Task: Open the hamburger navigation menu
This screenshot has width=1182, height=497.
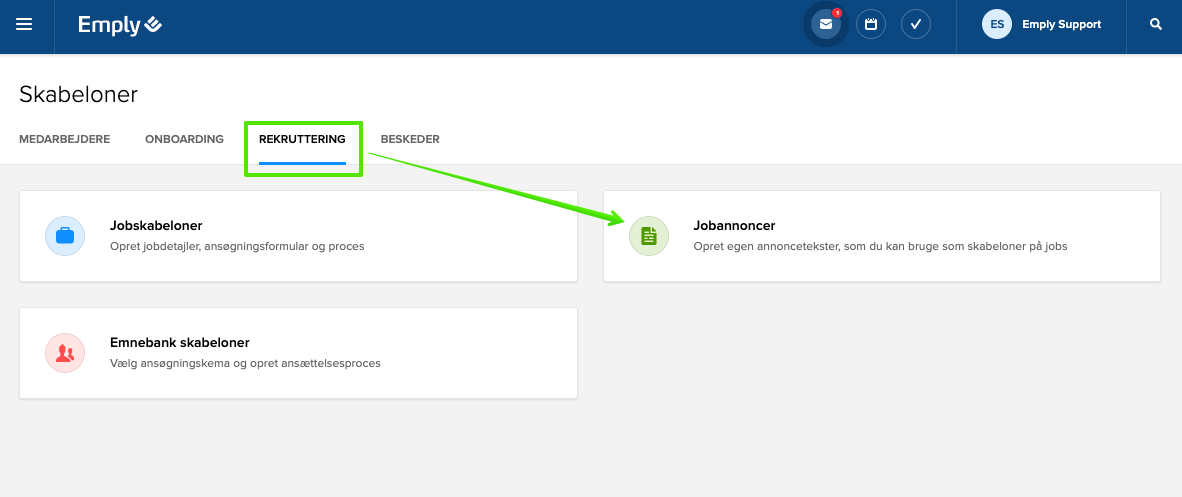Action: pos(24,25)
